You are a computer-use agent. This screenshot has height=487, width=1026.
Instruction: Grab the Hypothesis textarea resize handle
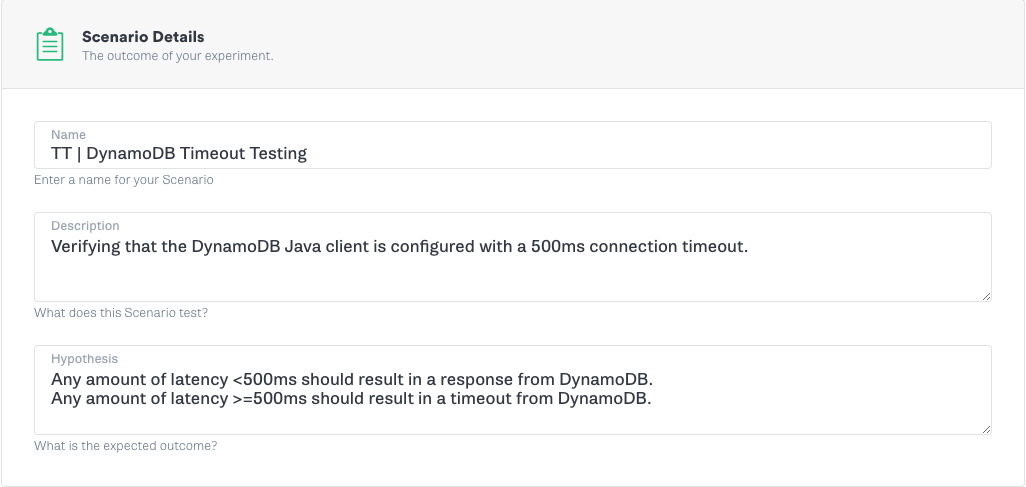click(x=986, y=429)
